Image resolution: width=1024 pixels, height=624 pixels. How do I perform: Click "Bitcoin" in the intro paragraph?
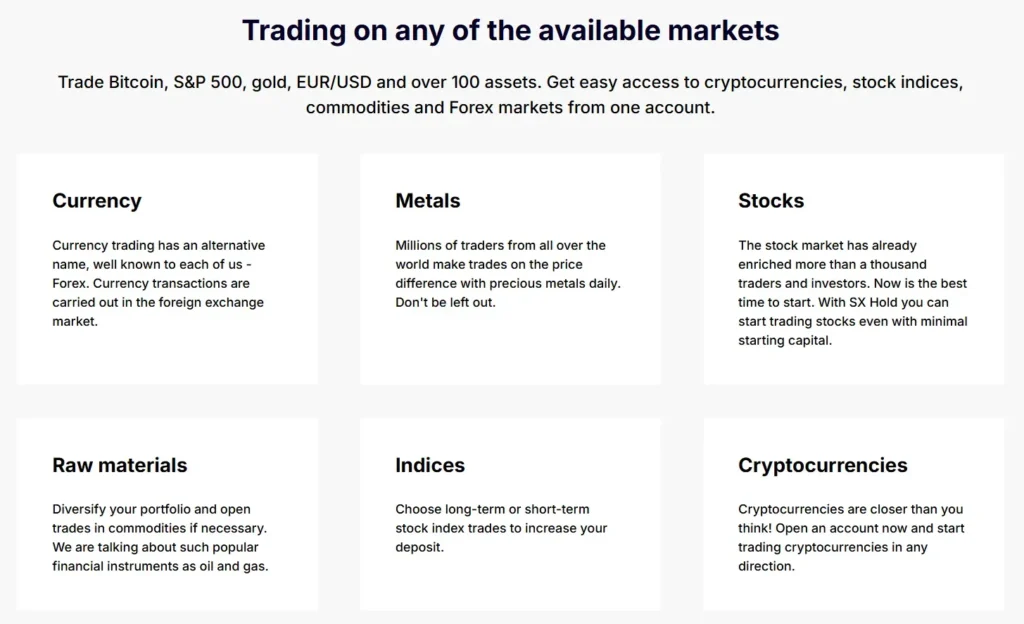pos(136,82)
